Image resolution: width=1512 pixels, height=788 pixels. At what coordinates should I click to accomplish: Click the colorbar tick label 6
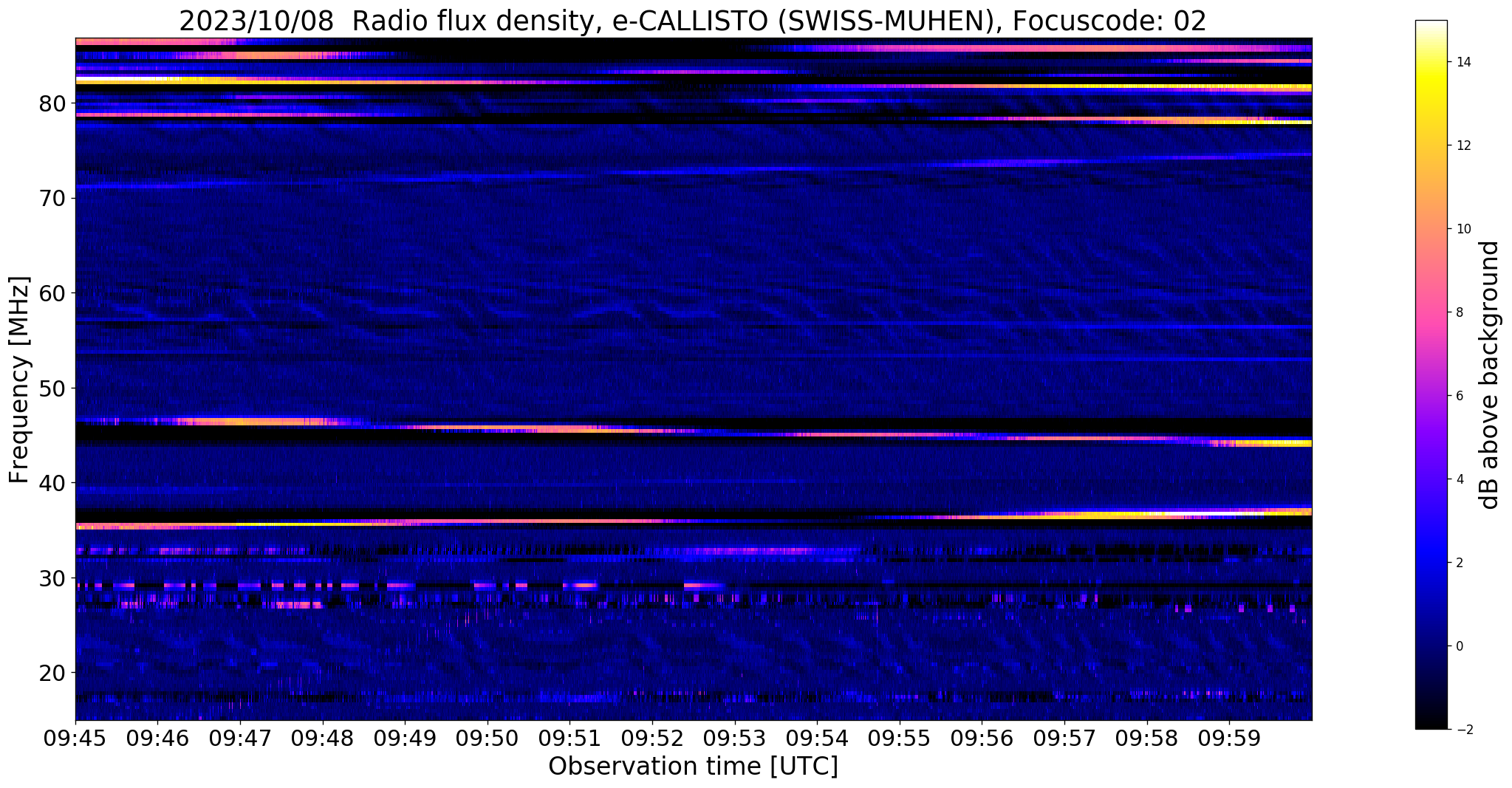pos(1460,396)
